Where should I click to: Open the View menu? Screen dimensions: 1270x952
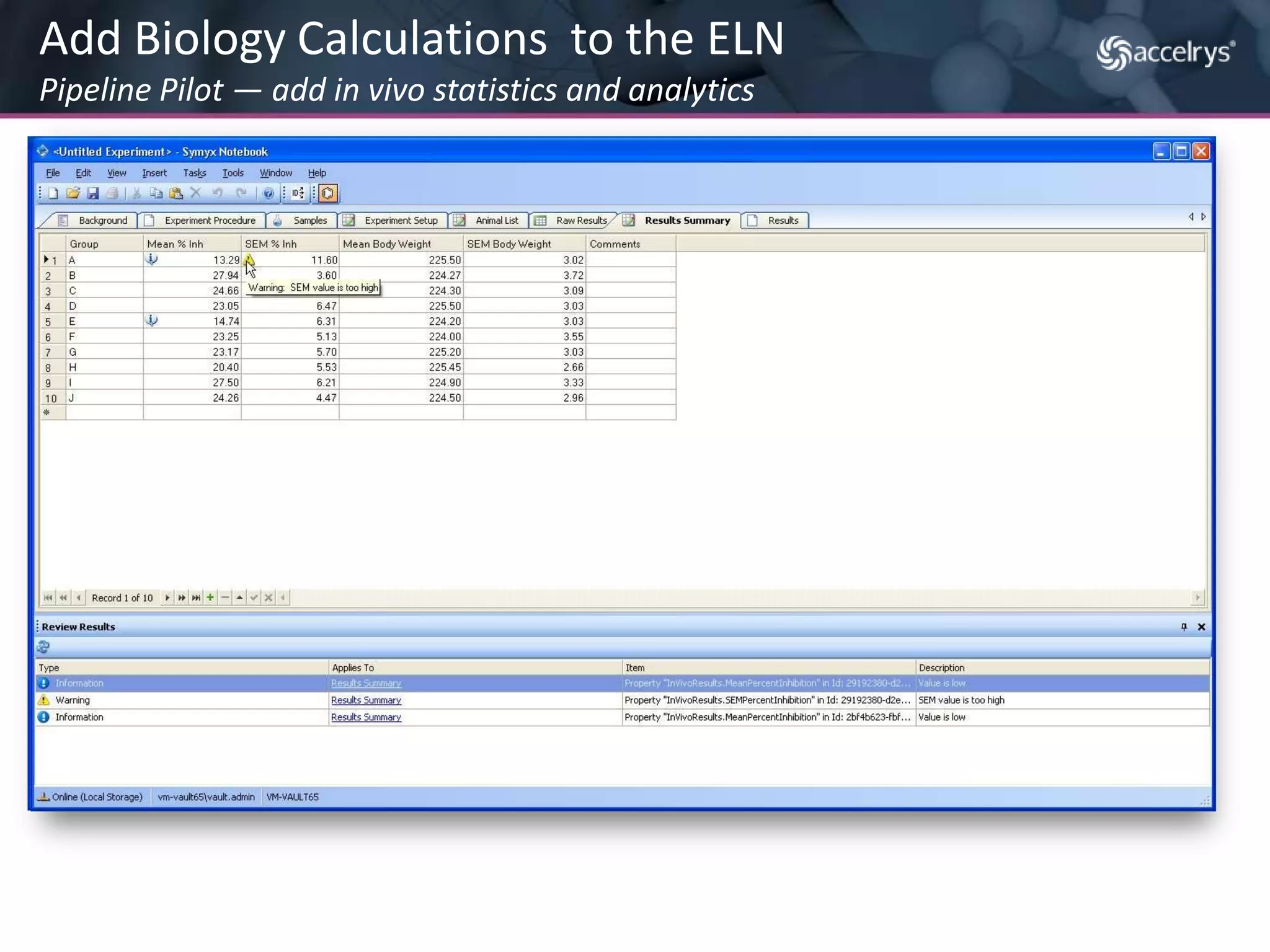117,173
